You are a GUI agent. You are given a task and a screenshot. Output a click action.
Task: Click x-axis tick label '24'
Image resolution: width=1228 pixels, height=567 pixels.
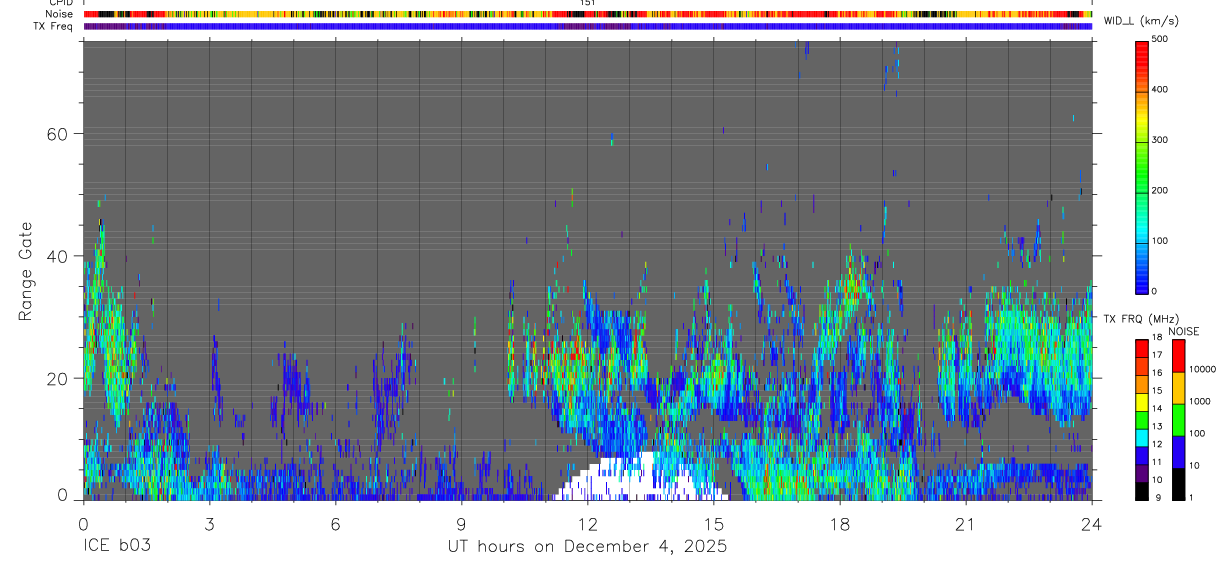click(1092, 523)
